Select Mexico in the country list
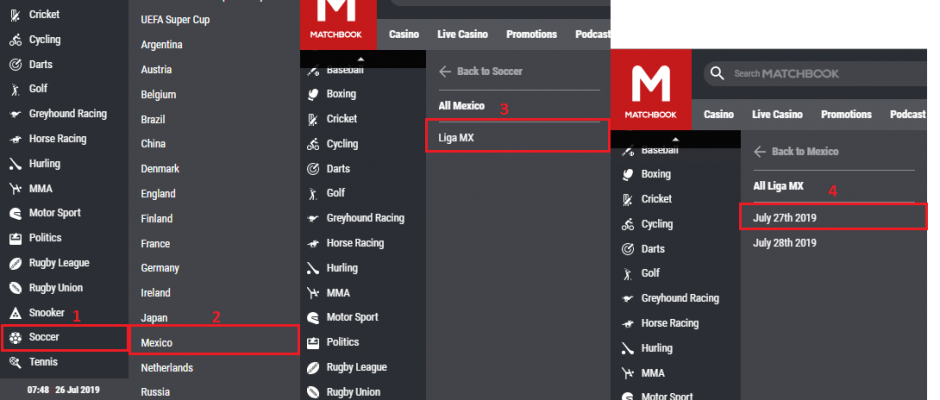Image resolution: width=940 pixels, height=400 pixels. click(214, 342)
